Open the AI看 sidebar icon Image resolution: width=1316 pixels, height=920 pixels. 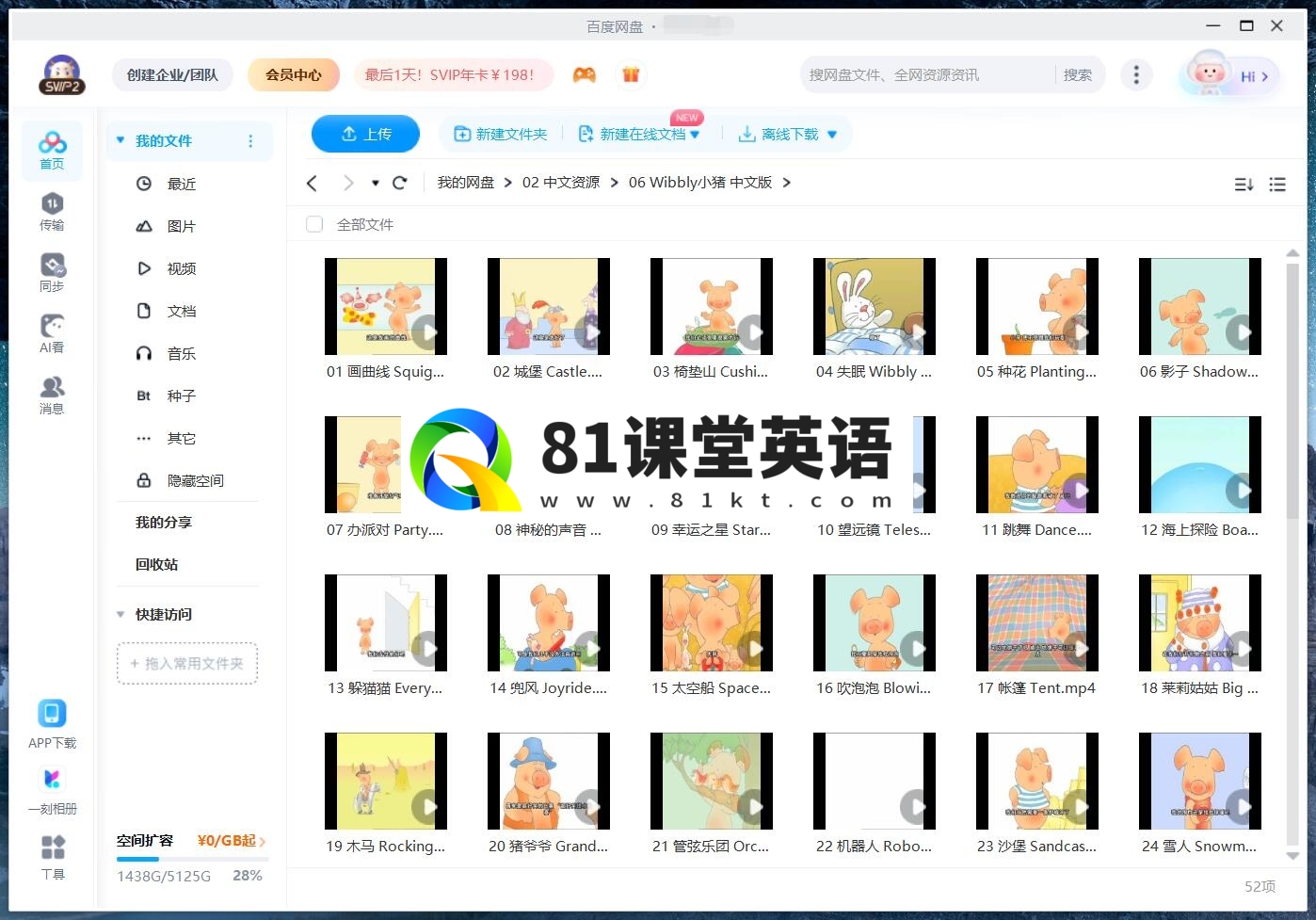coord(52,334)
